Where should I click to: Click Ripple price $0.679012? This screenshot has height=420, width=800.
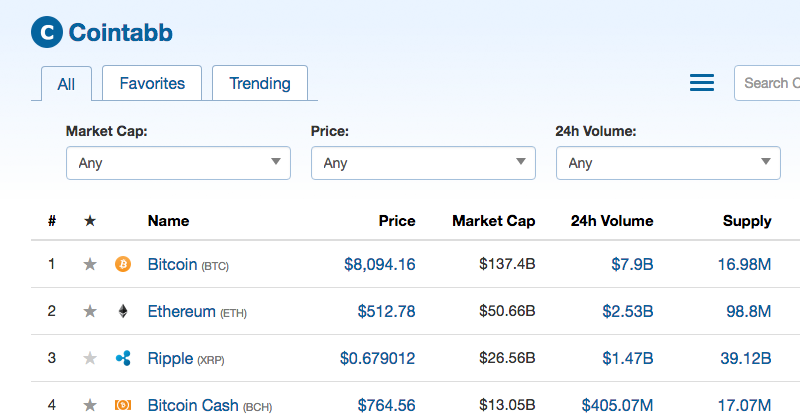(x=378, y=358)
